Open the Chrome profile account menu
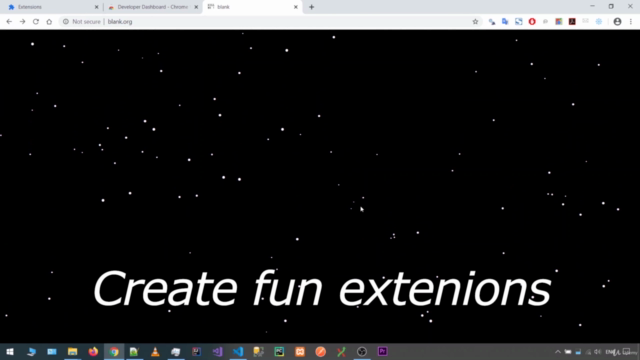The height and width of the screenshot is (360, 640). pyautogui.click(x=617, y=22)
